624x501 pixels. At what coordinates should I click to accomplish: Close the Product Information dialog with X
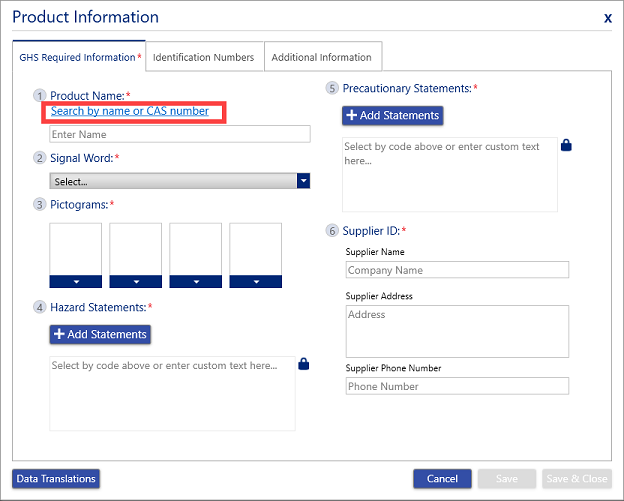coord(608,18)
